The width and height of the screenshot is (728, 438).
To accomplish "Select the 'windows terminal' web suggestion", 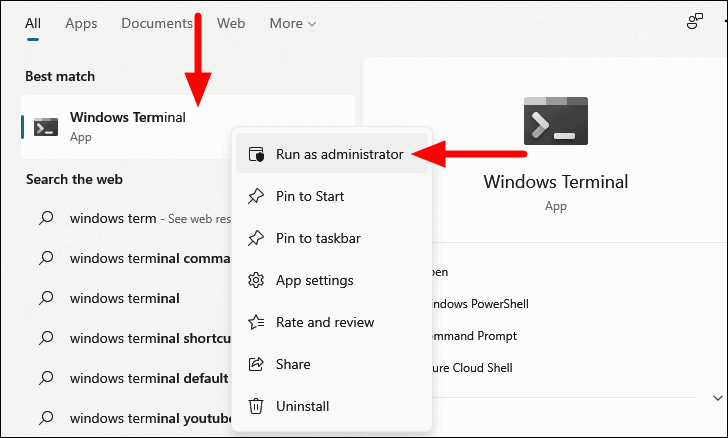I will tap(126, 298).
